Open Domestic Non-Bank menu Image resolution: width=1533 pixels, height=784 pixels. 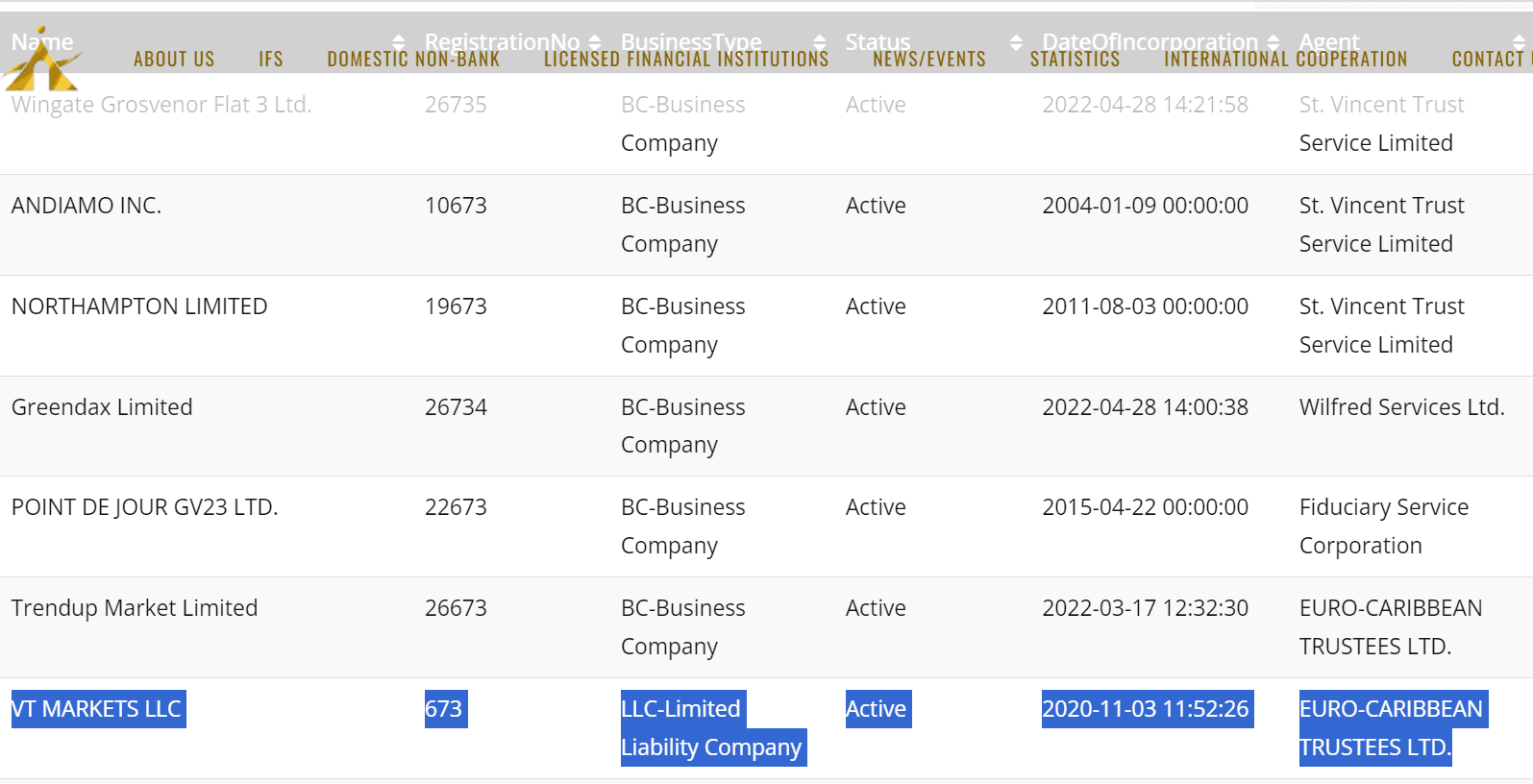(413, 60)
